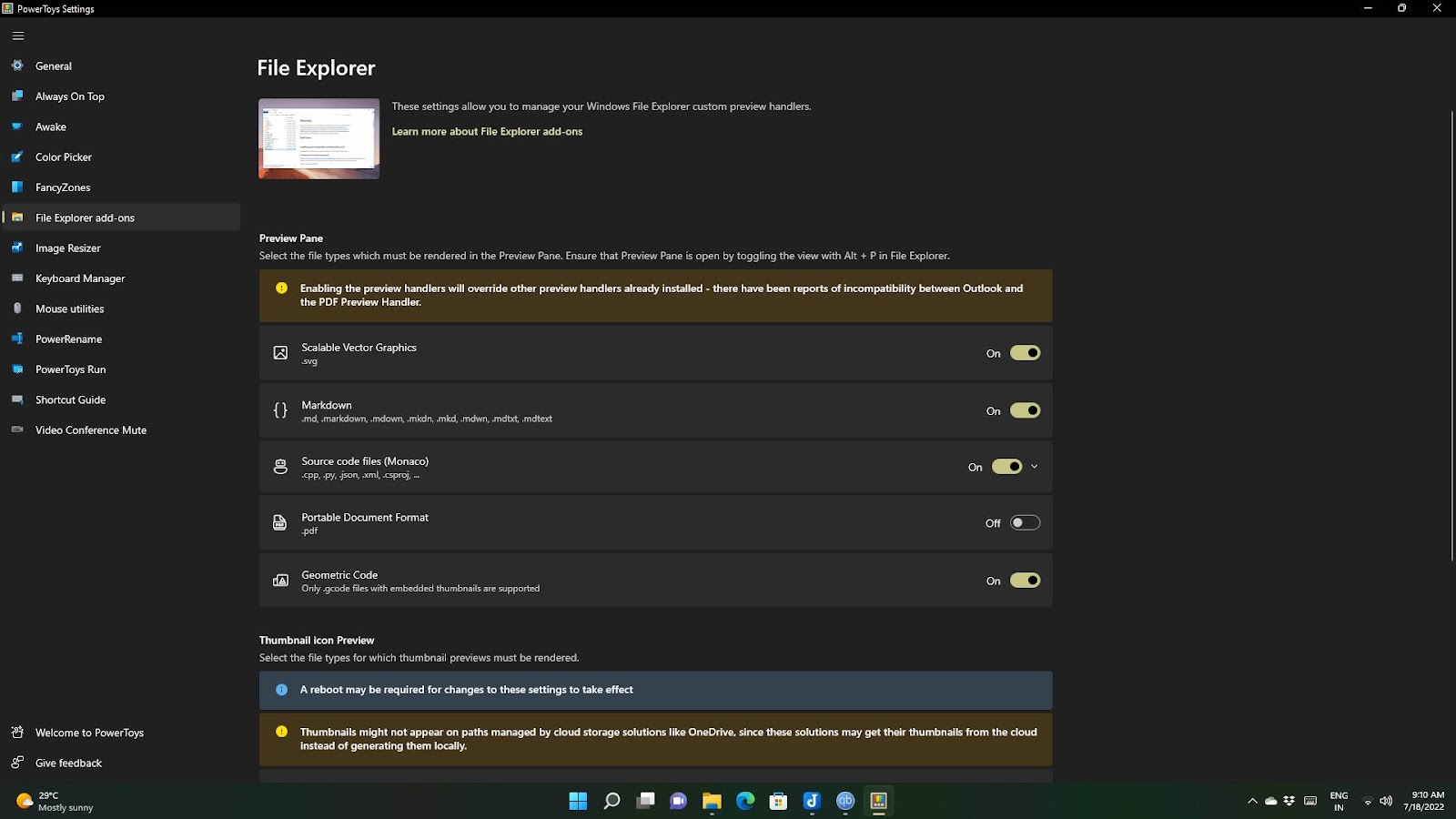Click the Geometric Code row icon

tap(280, 581)
